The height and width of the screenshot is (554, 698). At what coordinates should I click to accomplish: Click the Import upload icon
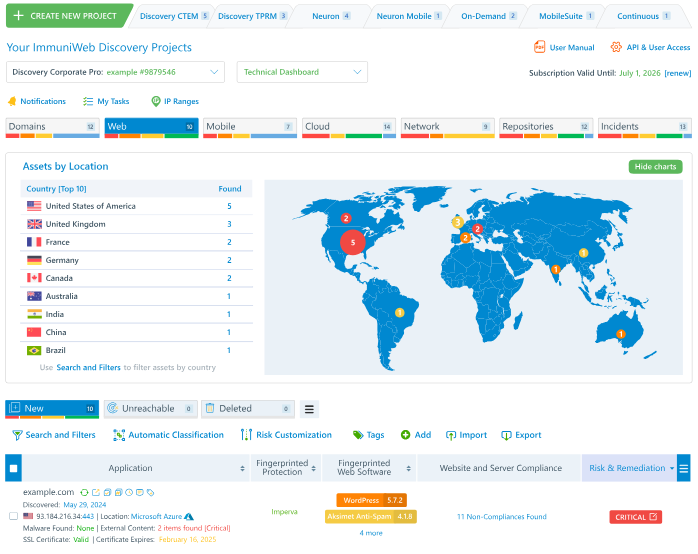click(x=450, y=435)
